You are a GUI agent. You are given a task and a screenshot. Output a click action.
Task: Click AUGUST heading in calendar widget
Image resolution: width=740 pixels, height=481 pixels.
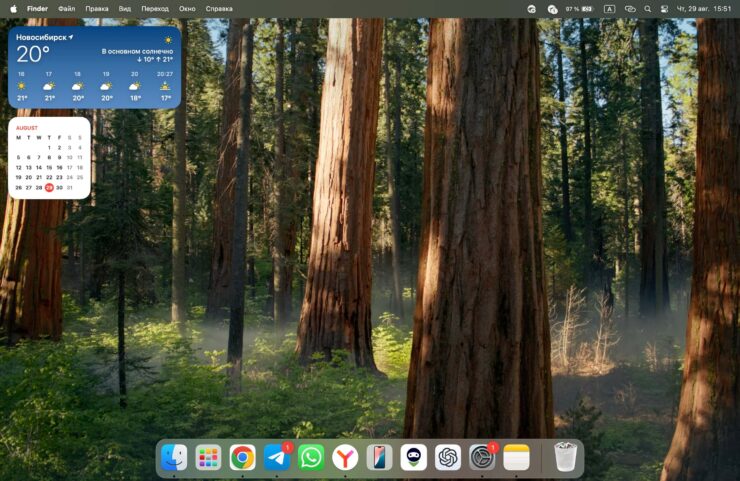[27, 128]
